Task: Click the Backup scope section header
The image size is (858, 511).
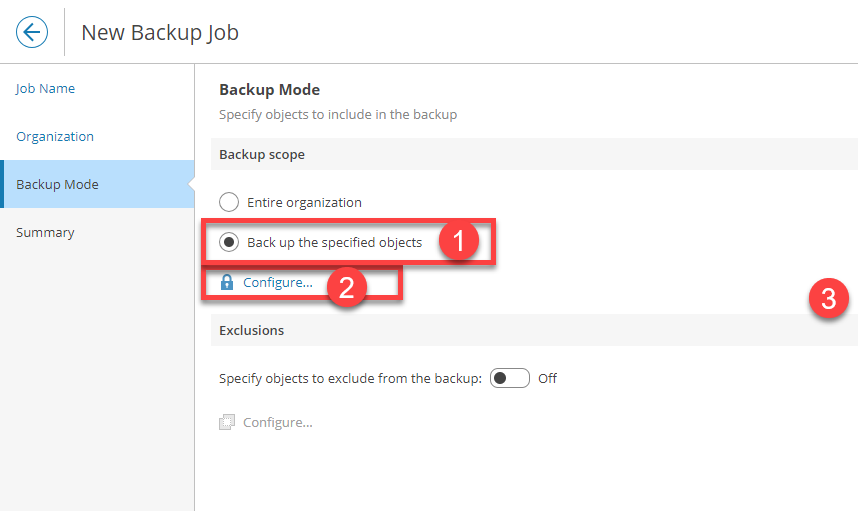Action: pyautogui.click(x=262, y=155)
